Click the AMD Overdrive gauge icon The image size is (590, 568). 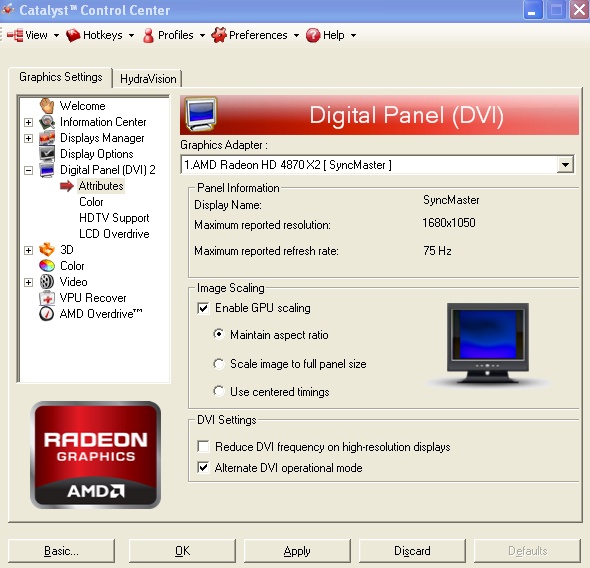point(47,314)
